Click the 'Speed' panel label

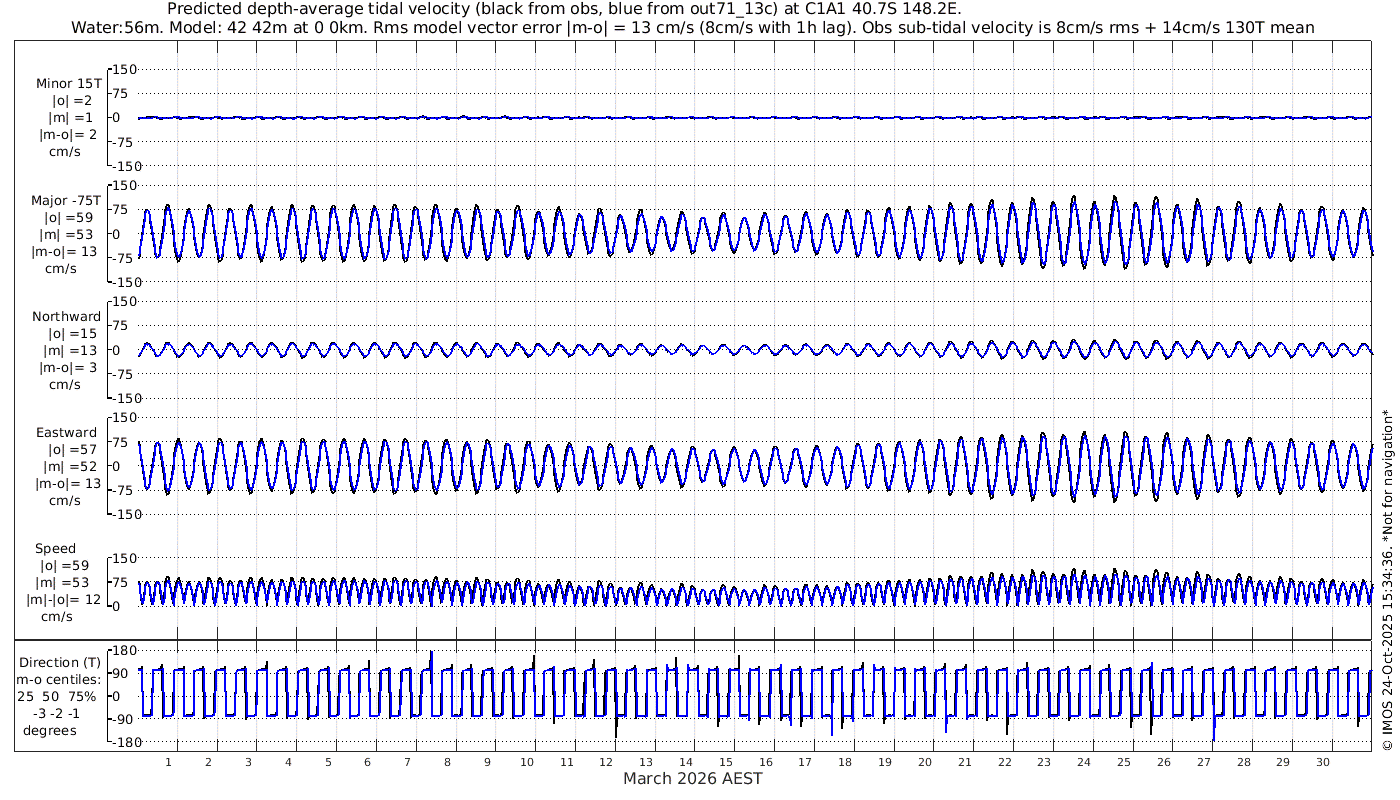[x=55, y=549]
